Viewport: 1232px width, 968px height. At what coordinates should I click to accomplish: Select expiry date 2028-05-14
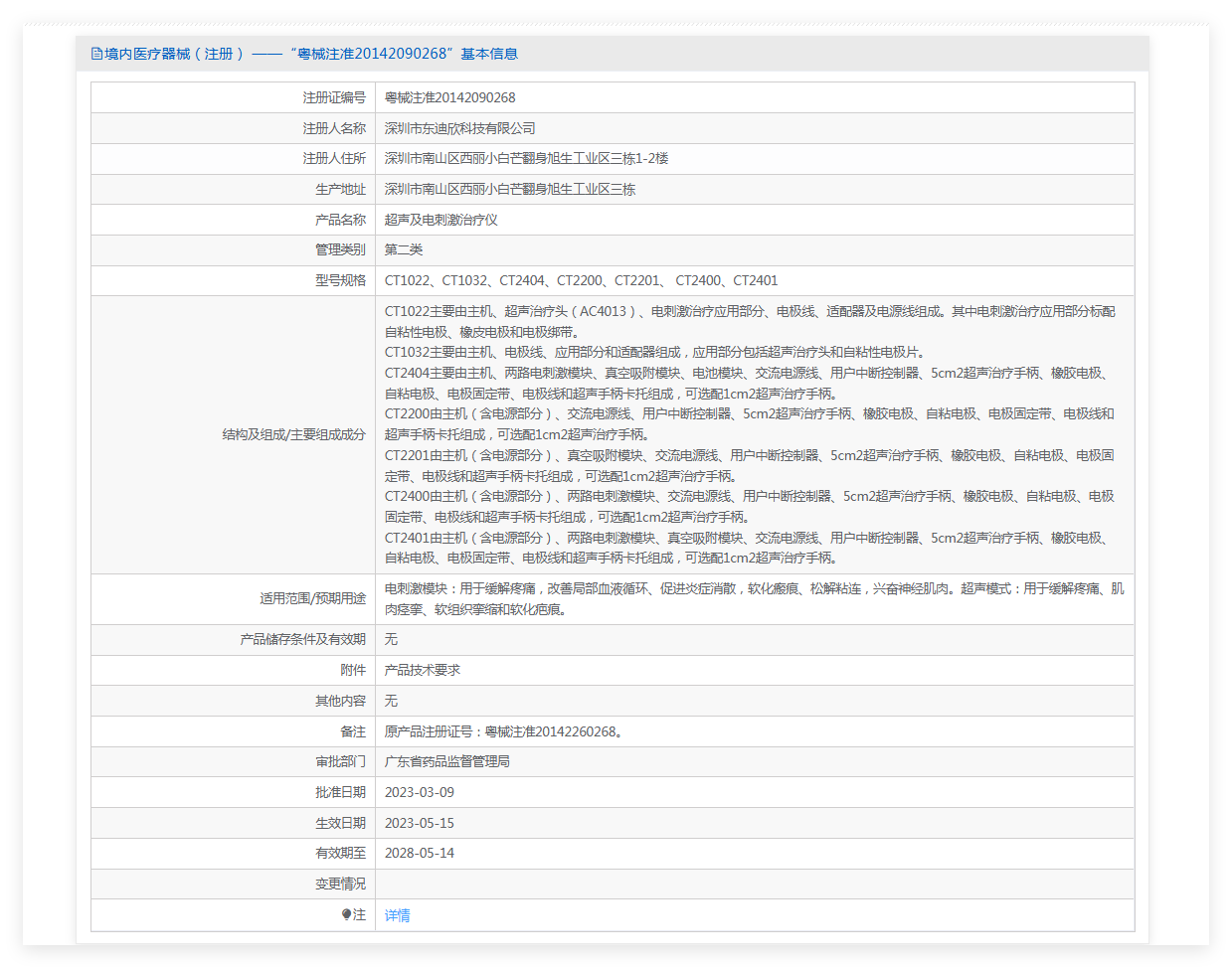tap(420, 853)
